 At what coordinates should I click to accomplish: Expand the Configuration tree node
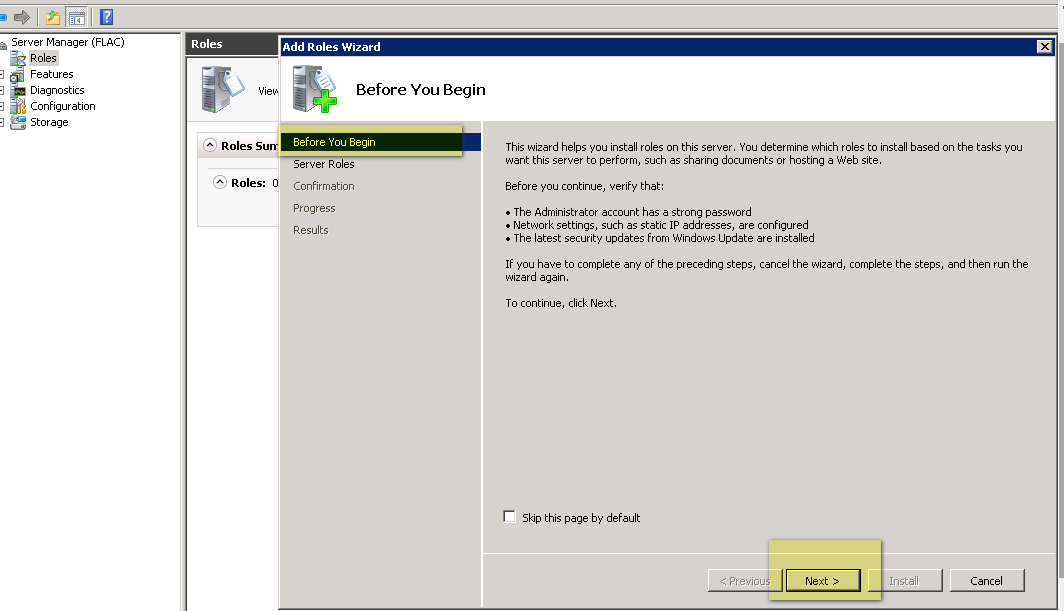click(2, 107)
